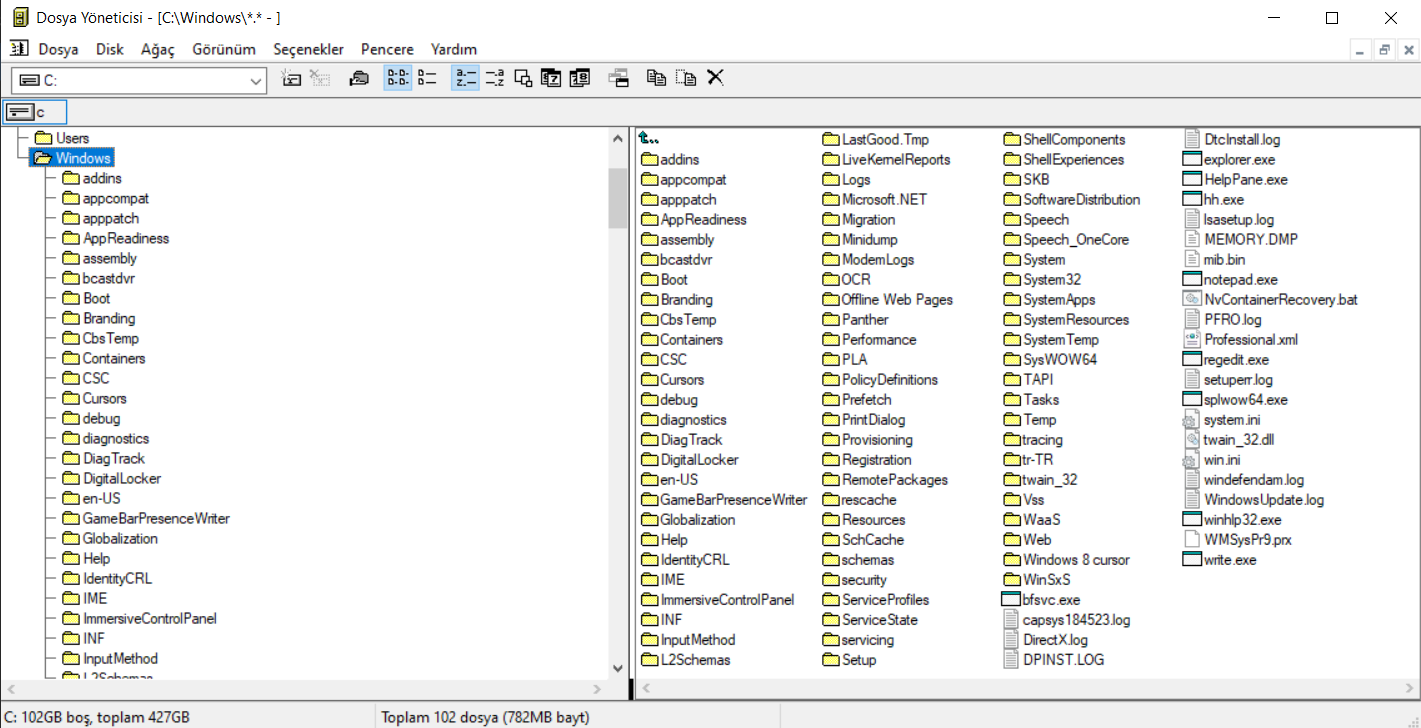Select the Windows folder in the tree
The width and height of the screenshot is (1421, 728).
click(x=72, y=158)
